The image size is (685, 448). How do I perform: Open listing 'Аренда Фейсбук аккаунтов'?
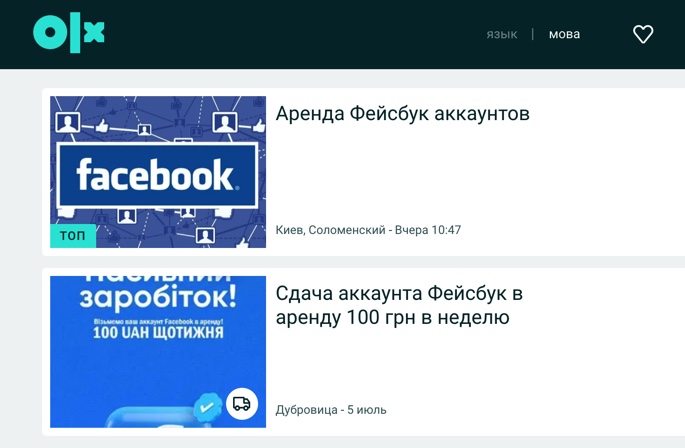click(x=402, y=114)
